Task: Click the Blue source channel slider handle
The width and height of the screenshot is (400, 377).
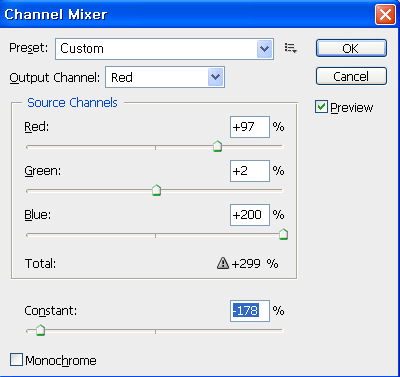Action: 283,234
